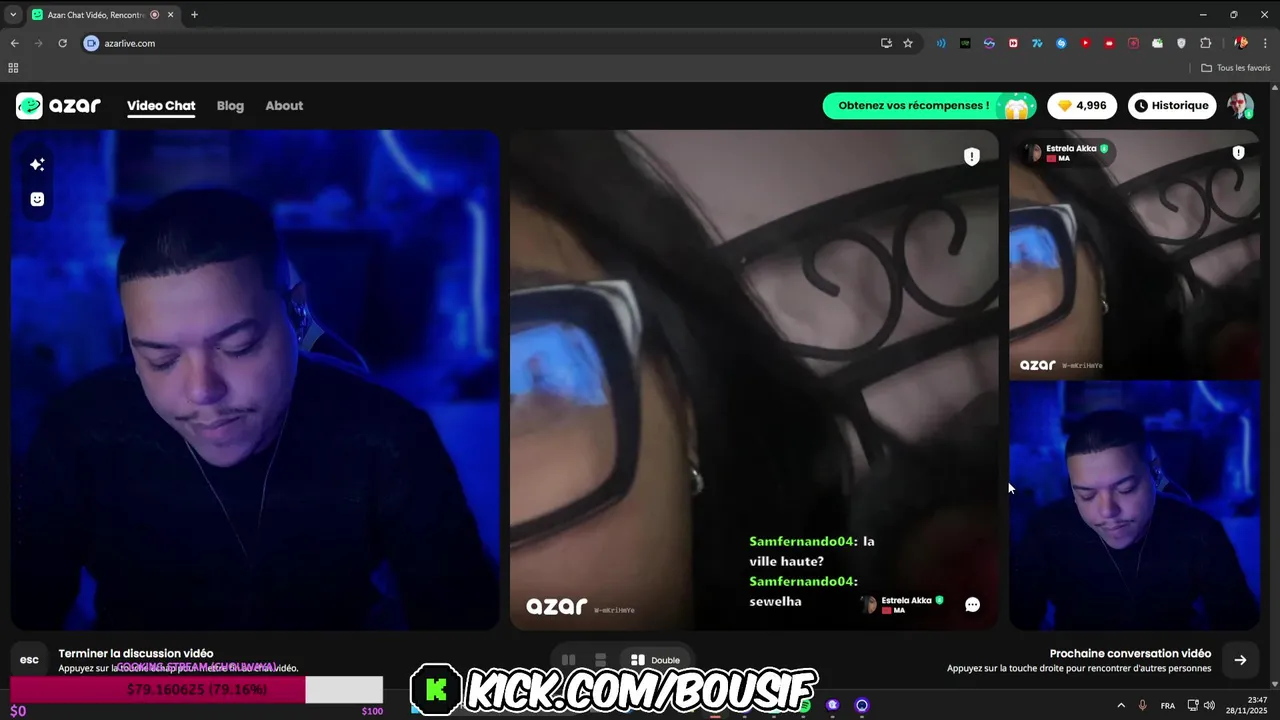Screen dimensions: 1280x720
Task: Open the Chrome three-dot menu
Action: (x=1265, y=43)
